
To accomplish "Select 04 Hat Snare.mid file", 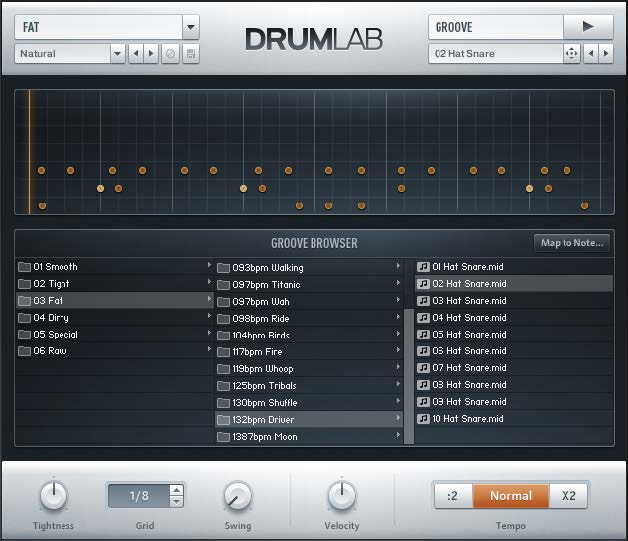I will [x=514, y=318].
